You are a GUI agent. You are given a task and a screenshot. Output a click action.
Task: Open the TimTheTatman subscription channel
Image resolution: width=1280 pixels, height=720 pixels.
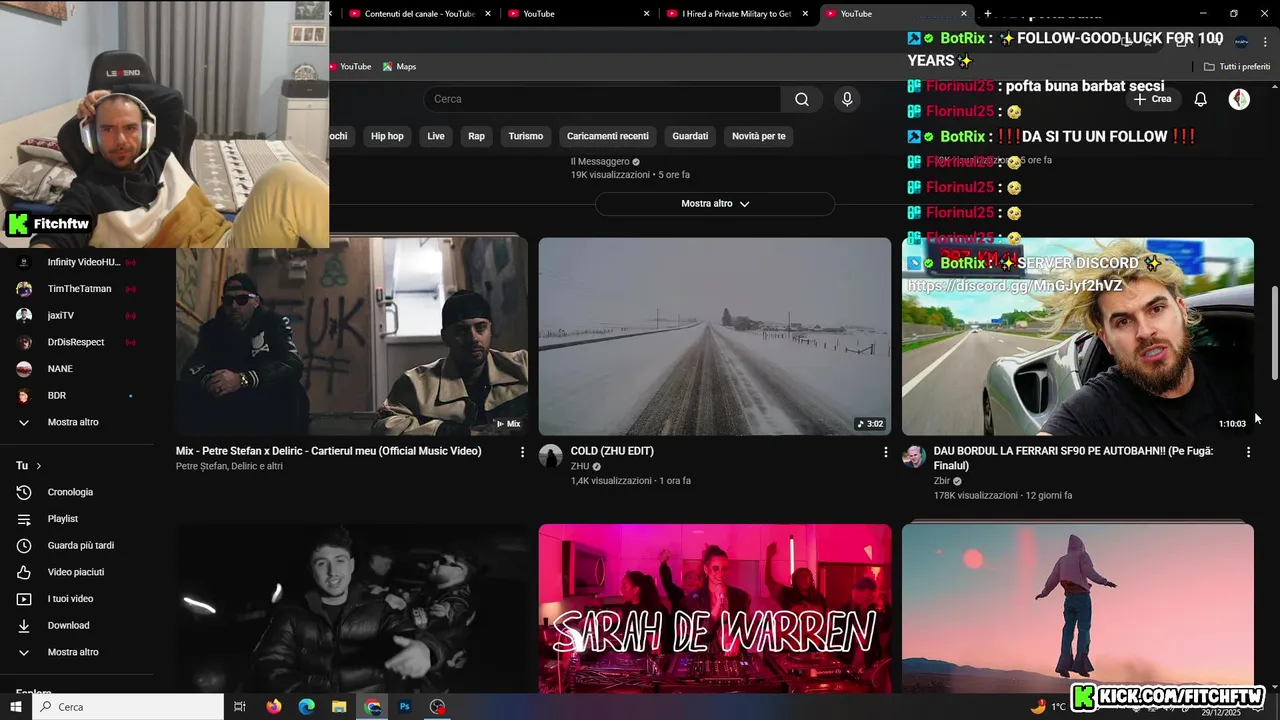point(77,289)
